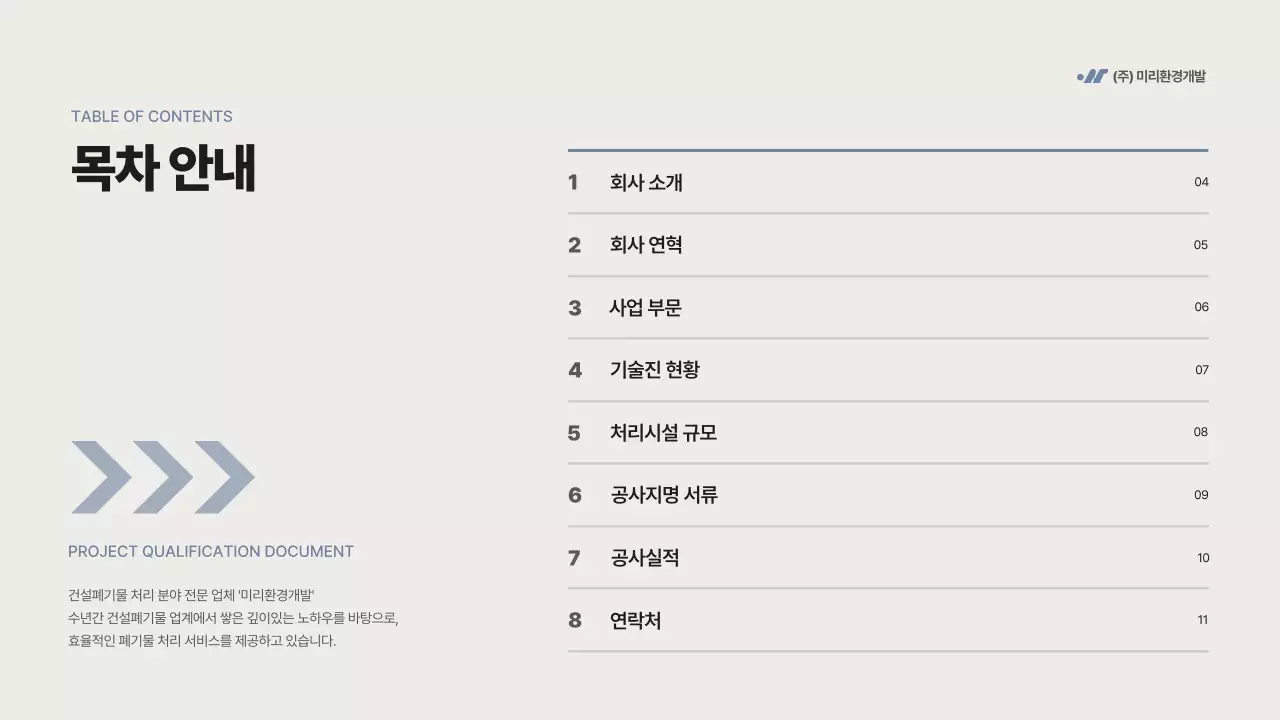Jump to 기술진 현황 entry
1280x720 pixels.
(654, 370)
